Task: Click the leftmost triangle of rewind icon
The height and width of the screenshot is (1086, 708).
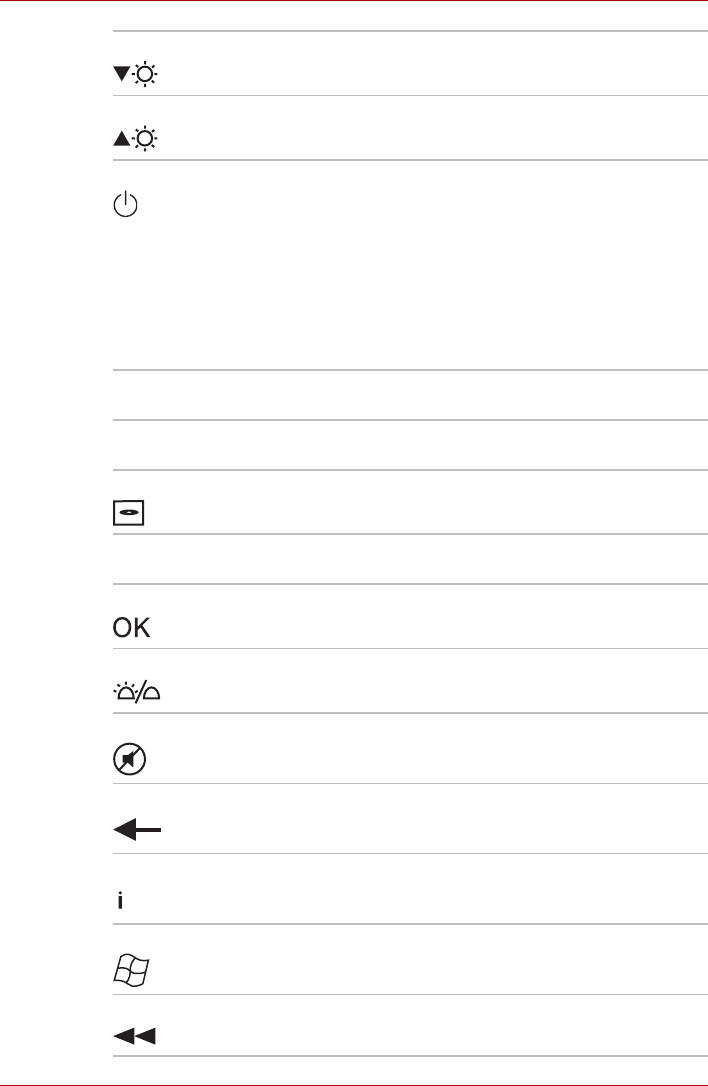Action: tap(123, 1036)
